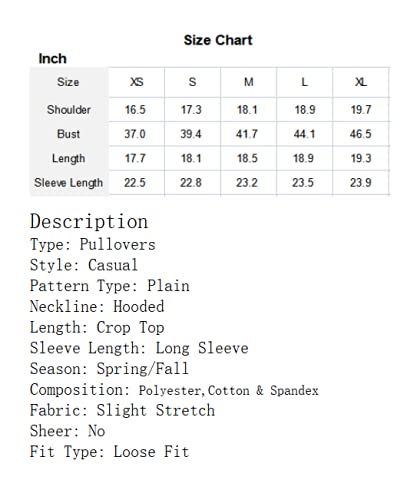
Task: Select the Type: Pullovers line
Action: [x=93, y=245]
